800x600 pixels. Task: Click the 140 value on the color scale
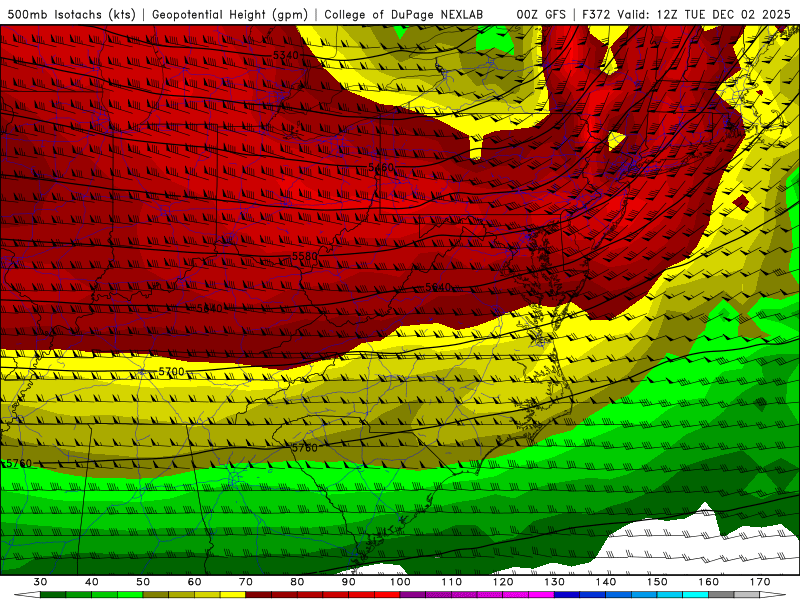tap(606, 582)
